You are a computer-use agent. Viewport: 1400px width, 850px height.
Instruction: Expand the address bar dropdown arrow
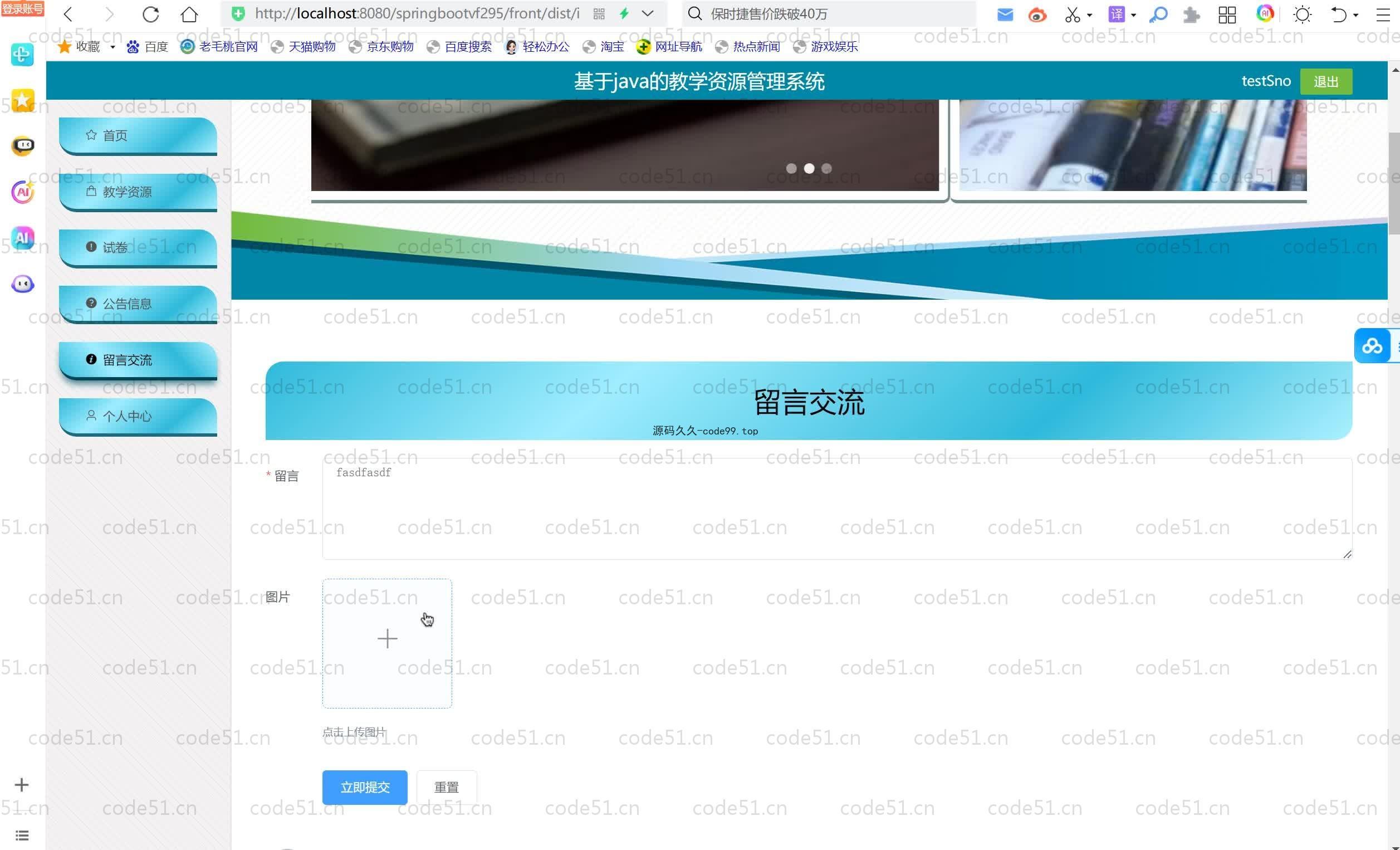648,13
